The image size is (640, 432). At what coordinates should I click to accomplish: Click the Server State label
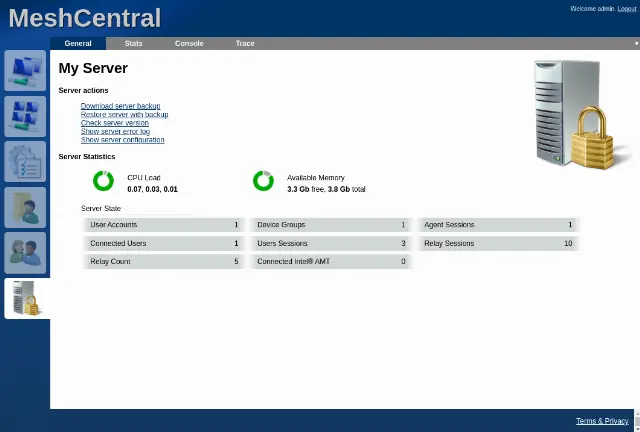[x=101, y=208]
